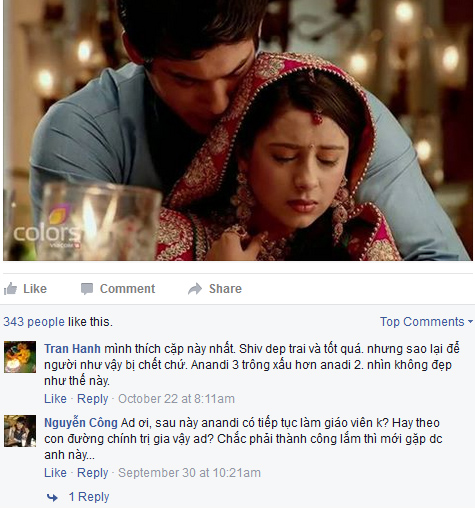Click the Top Comments dropdown arrow
475x511 pixels.
click(470, 322)
